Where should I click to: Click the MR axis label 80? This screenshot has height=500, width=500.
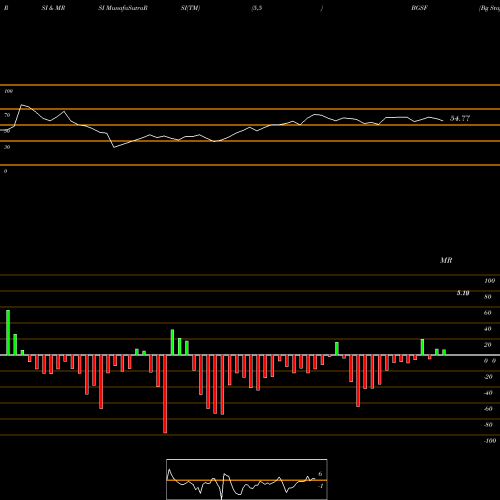click(x=488, y=297)
